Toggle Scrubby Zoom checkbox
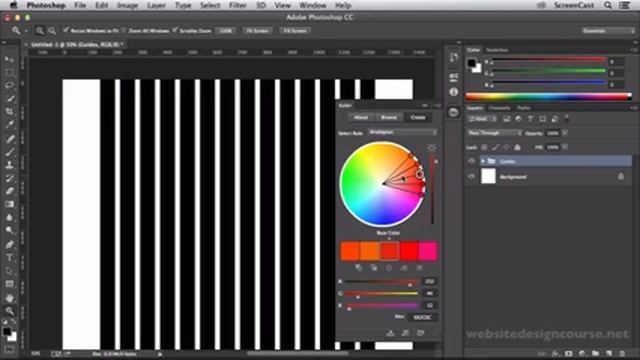This screenshot has width=640, height=360. (x=175, y=30)
